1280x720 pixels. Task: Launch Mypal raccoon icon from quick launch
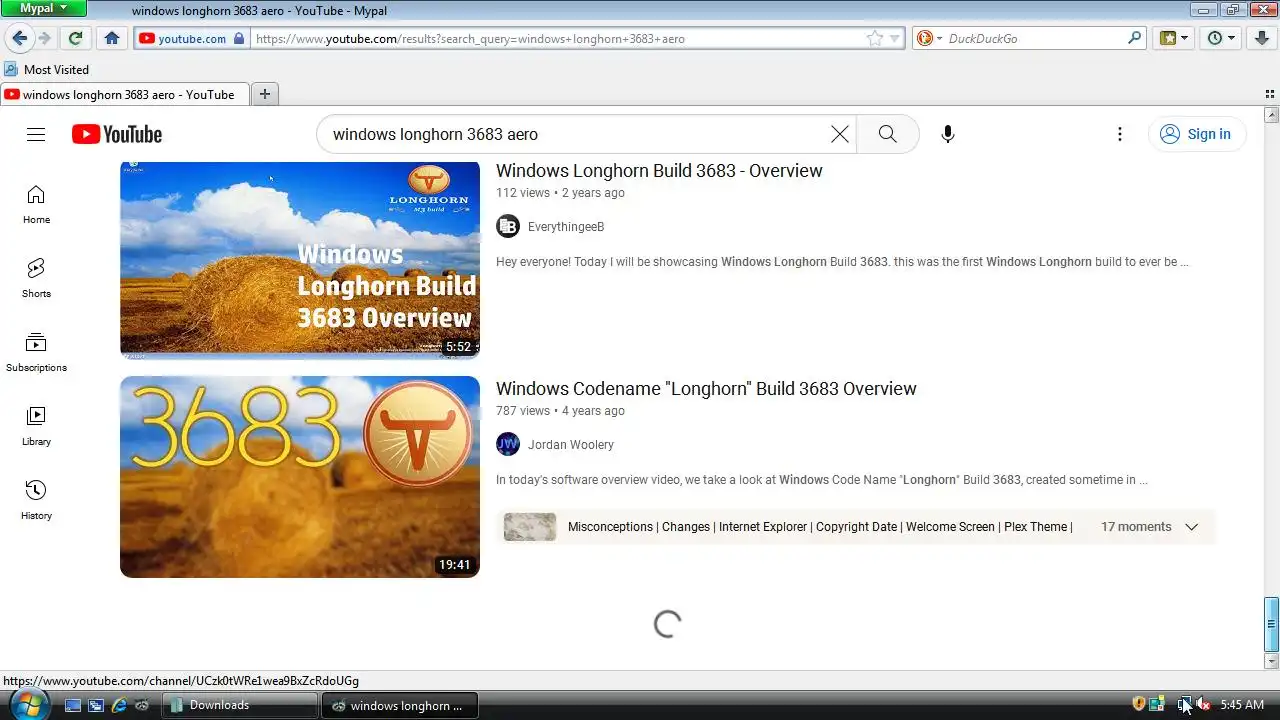coord(143,705)
